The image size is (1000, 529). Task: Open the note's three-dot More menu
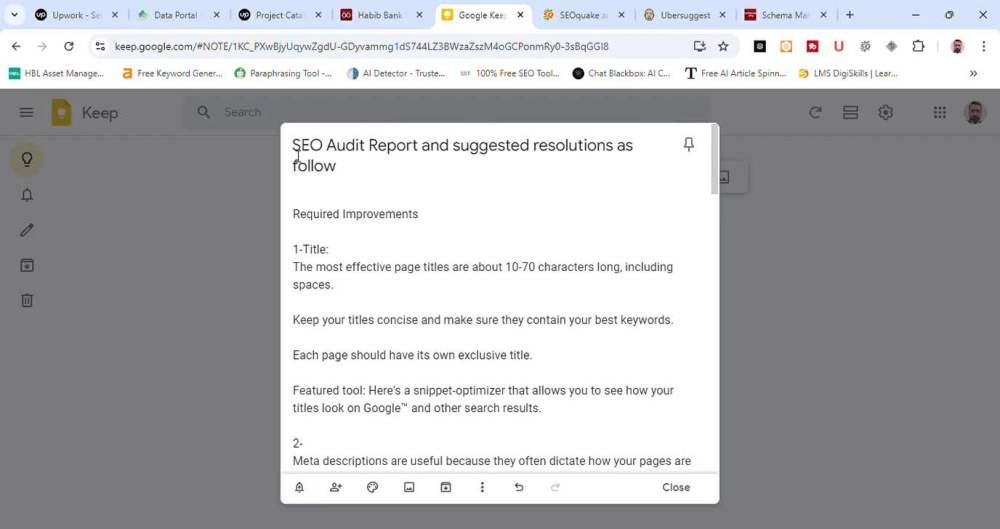[x=482, y=488]
